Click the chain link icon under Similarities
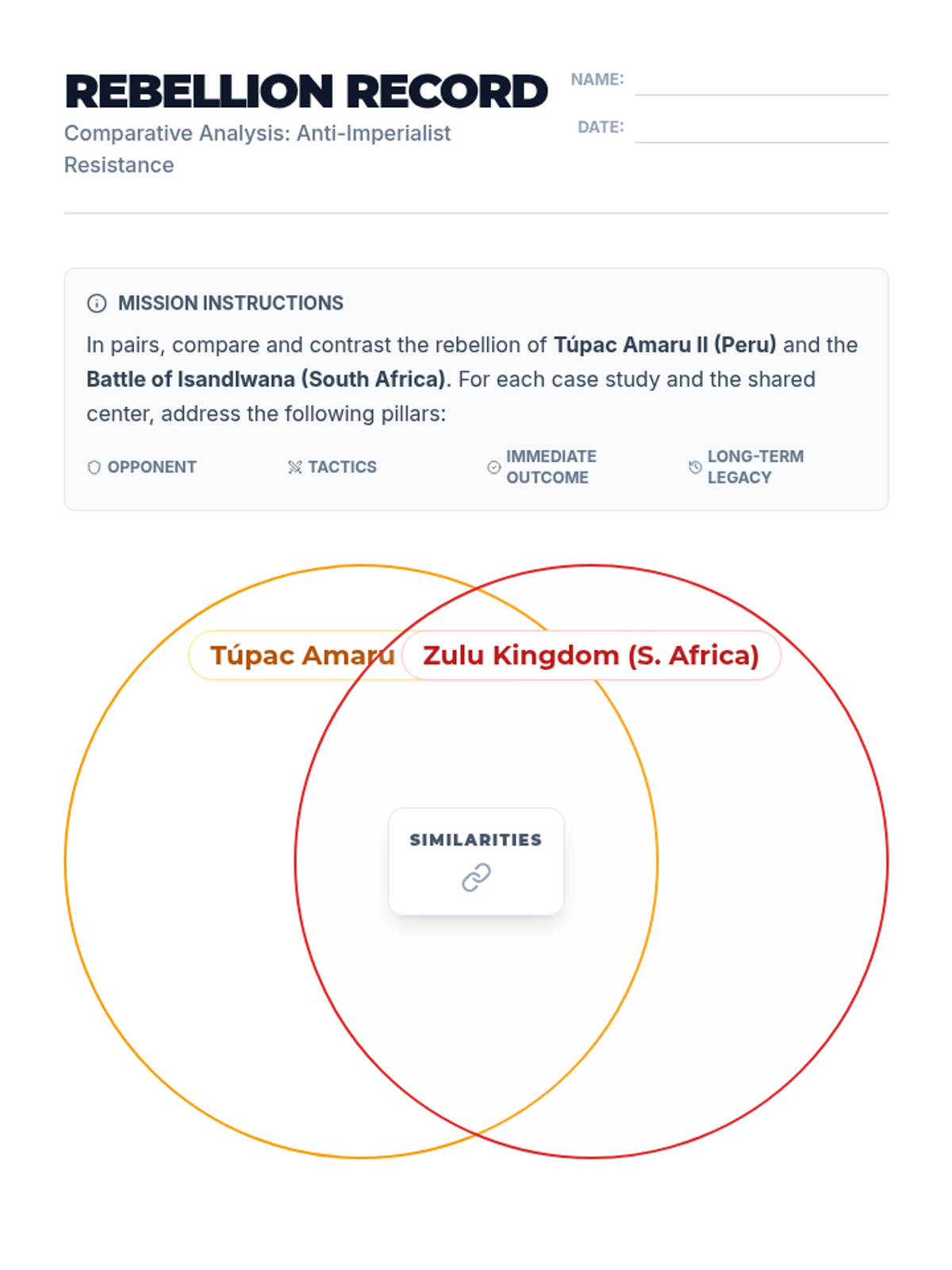Screen dimensions: 952x1270 [x=476, y=878]
